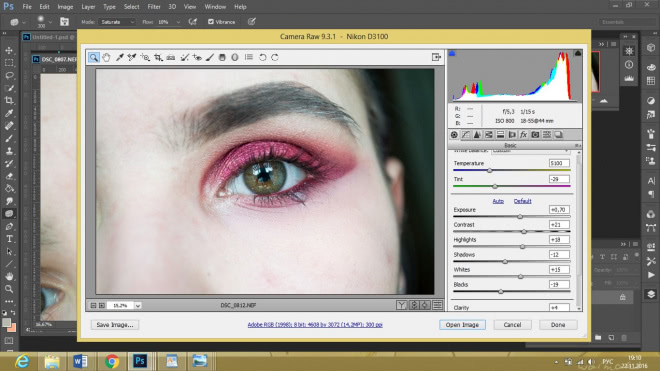
Task: Click the Auto tone link
Action: [498, 201]
